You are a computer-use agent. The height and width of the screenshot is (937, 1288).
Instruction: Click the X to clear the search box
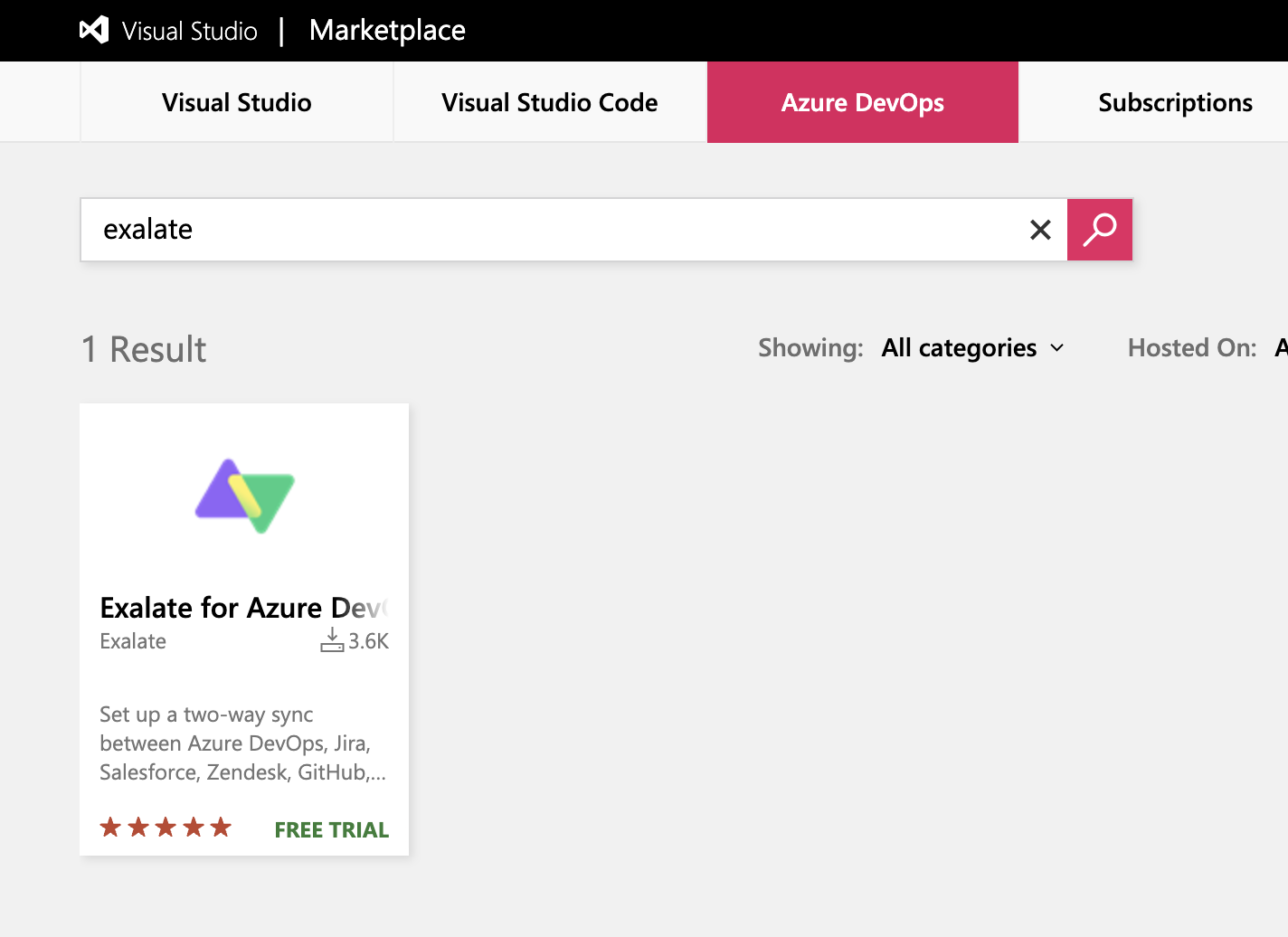(x=1040, y=230)
